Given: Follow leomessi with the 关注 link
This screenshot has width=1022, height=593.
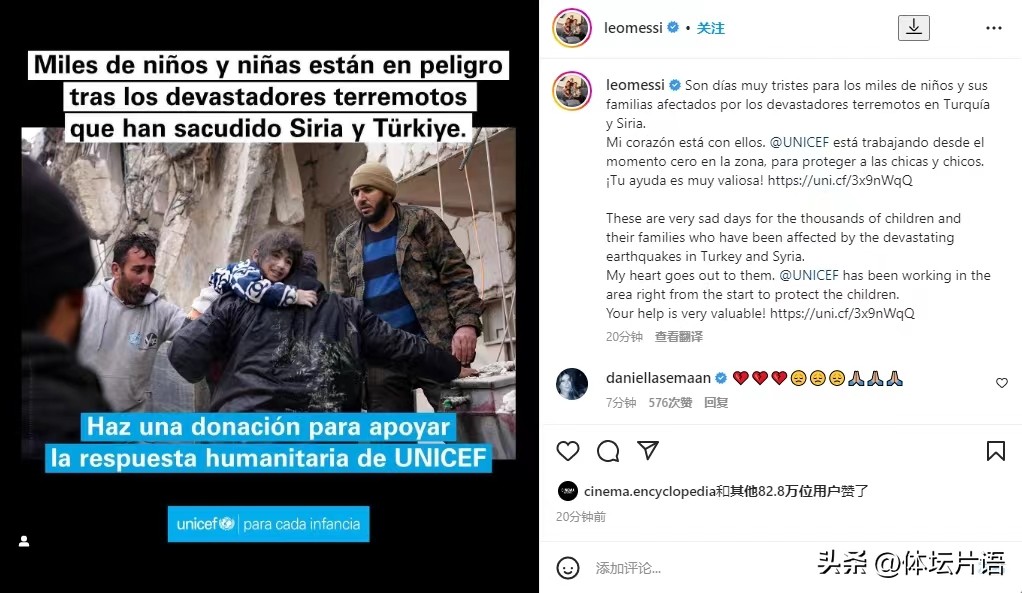Looking at the screenshot, I should click(710, 28).
